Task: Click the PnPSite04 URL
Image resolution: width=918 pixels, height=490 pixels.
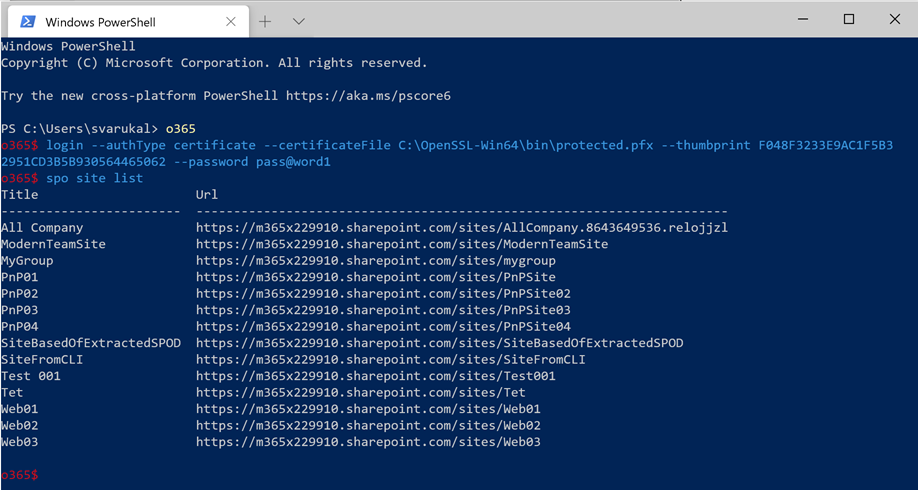Action: tap(383, 326)
